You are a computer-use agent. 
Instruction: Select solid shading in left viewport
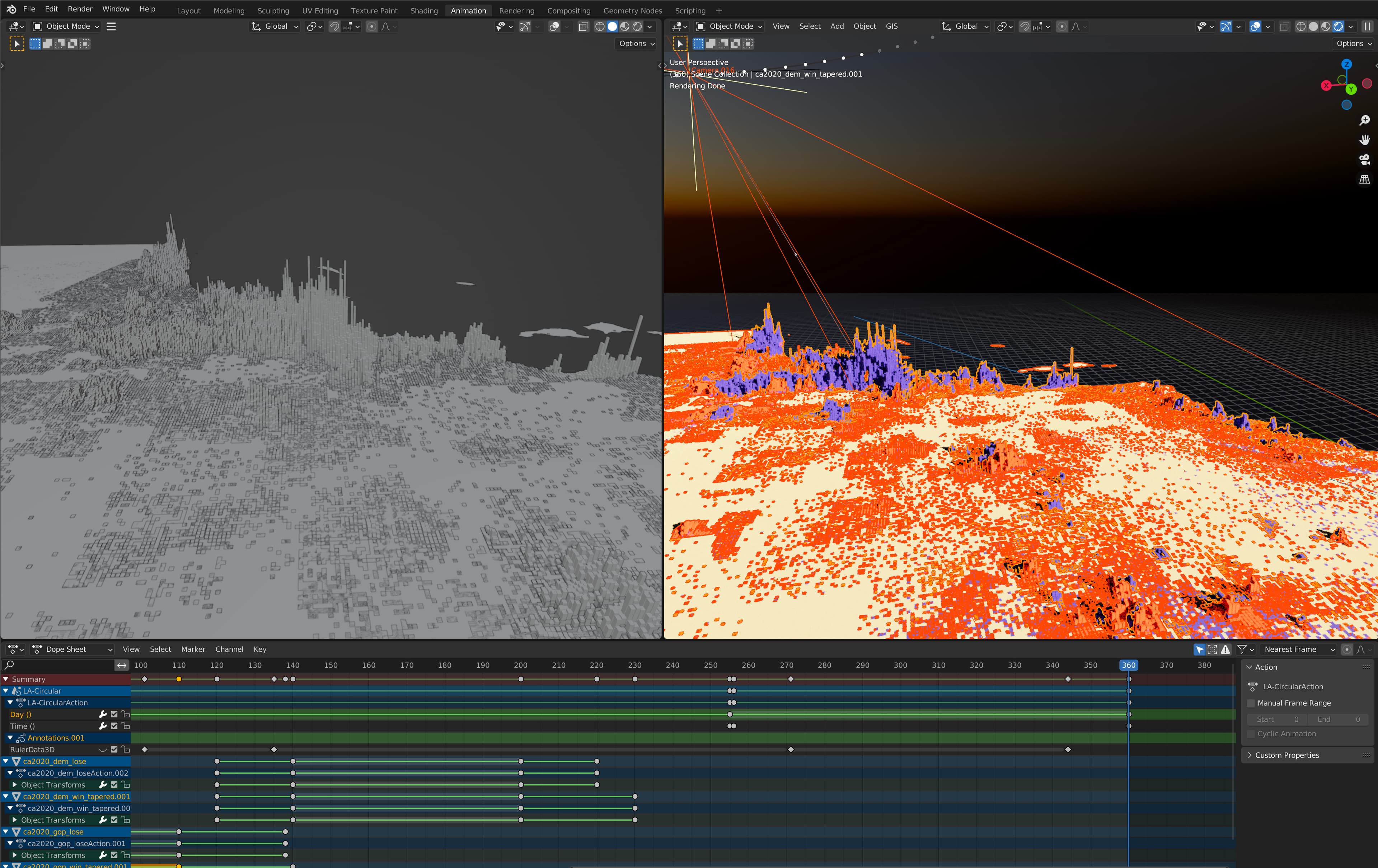612,26
